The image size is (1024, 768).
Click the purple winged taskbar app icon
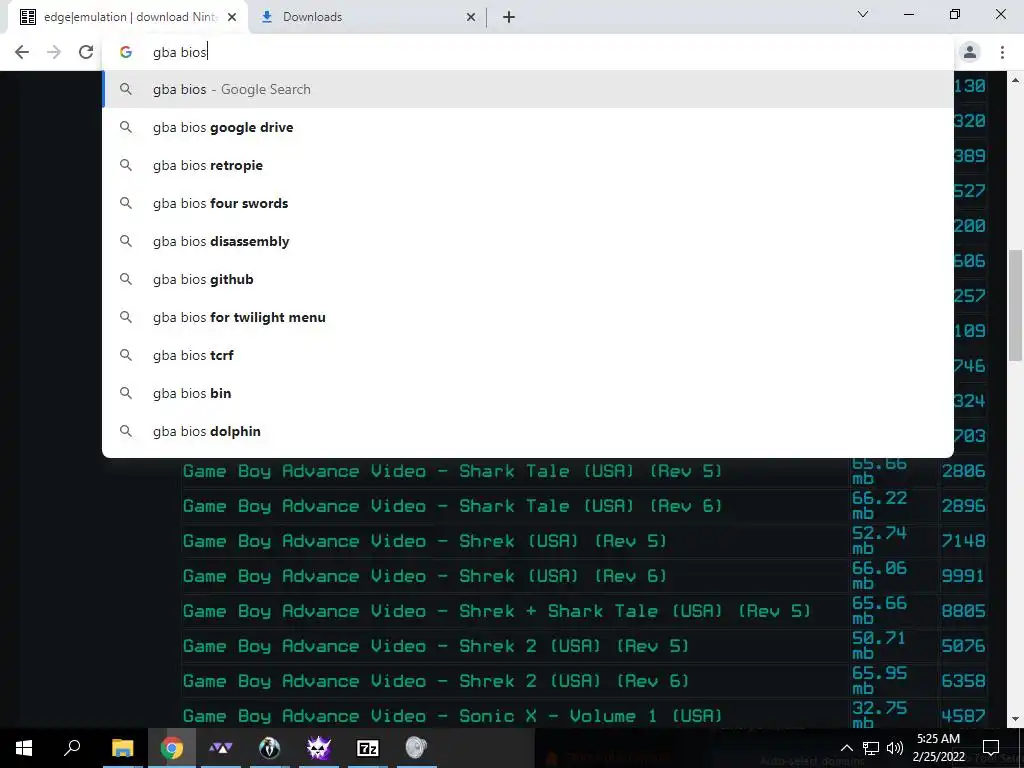(221, 748)
